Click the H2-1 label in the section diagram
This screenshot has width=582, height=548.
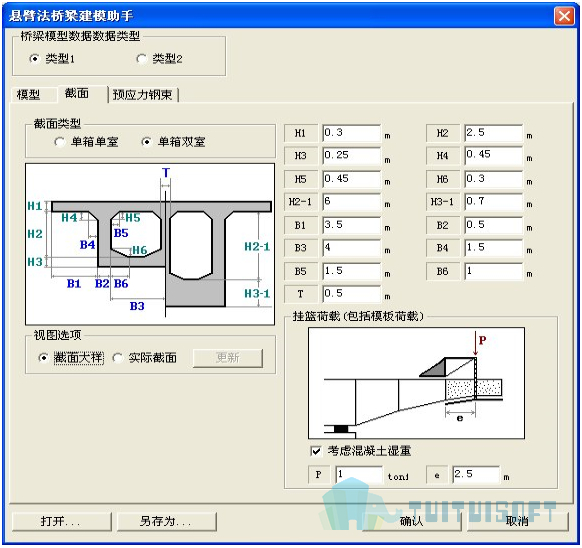click(x=257, y=247)
